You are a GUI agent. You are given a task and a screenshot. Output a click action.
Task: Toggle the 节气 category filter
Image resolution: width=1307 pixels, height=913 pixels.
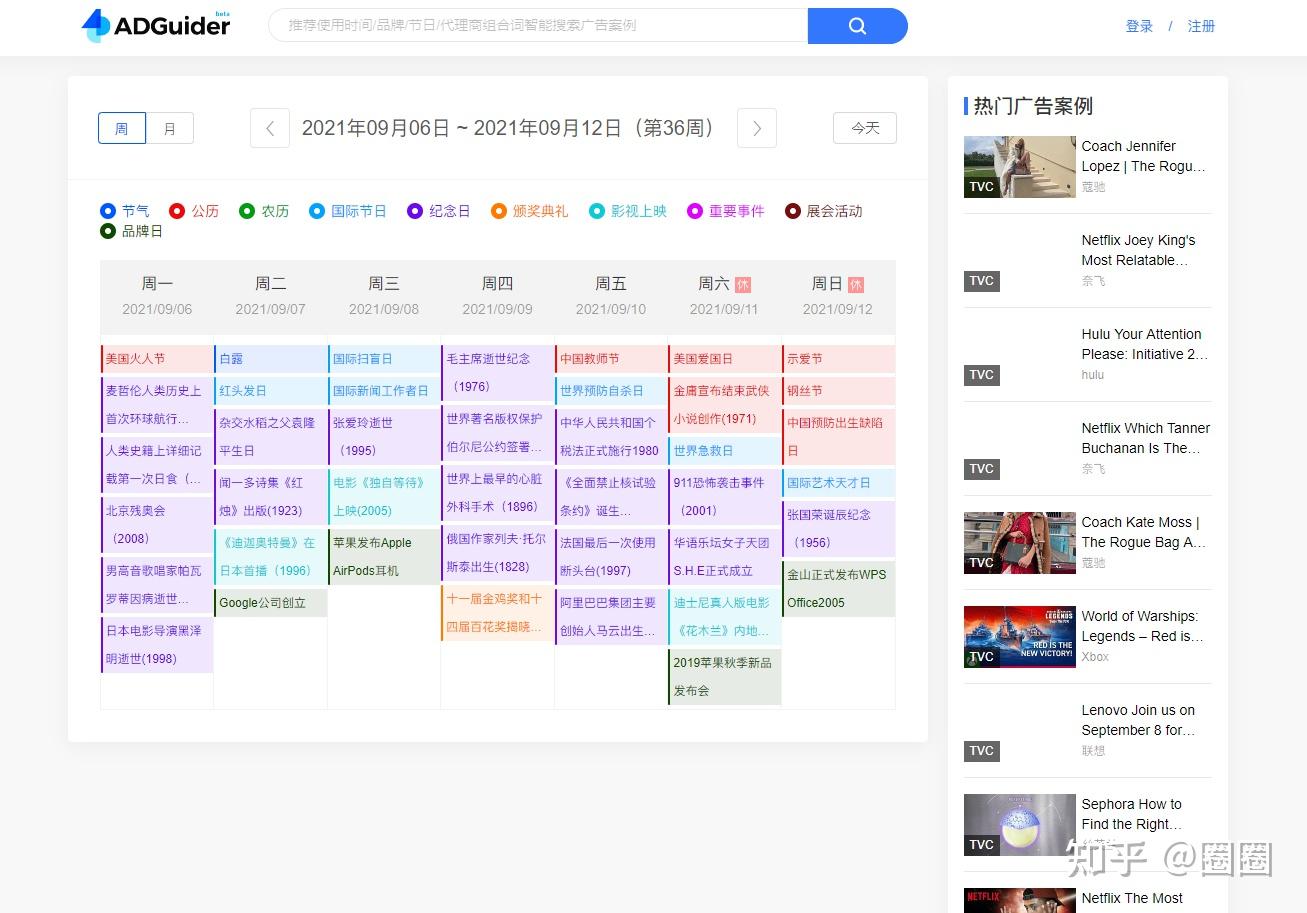pos(125,211)
